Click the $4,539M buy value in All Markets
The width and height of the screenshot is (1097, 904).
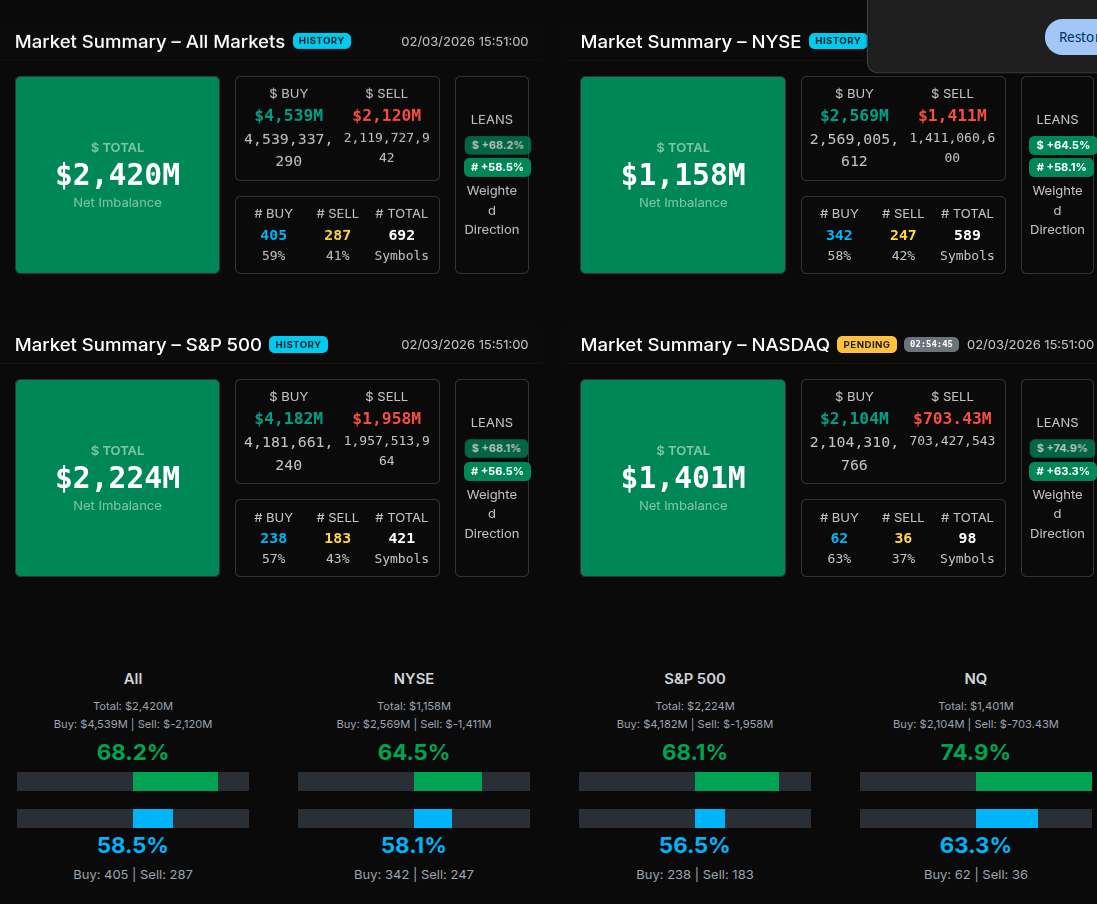click(x=288, y=115)
